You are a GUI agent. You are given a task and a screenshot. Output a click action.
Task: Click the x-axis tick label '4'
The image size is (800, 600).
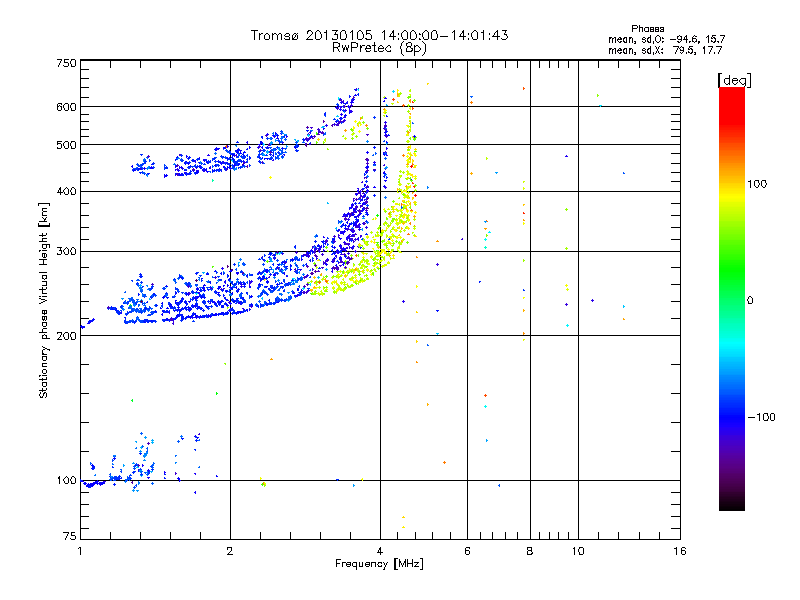coord(380,551)
